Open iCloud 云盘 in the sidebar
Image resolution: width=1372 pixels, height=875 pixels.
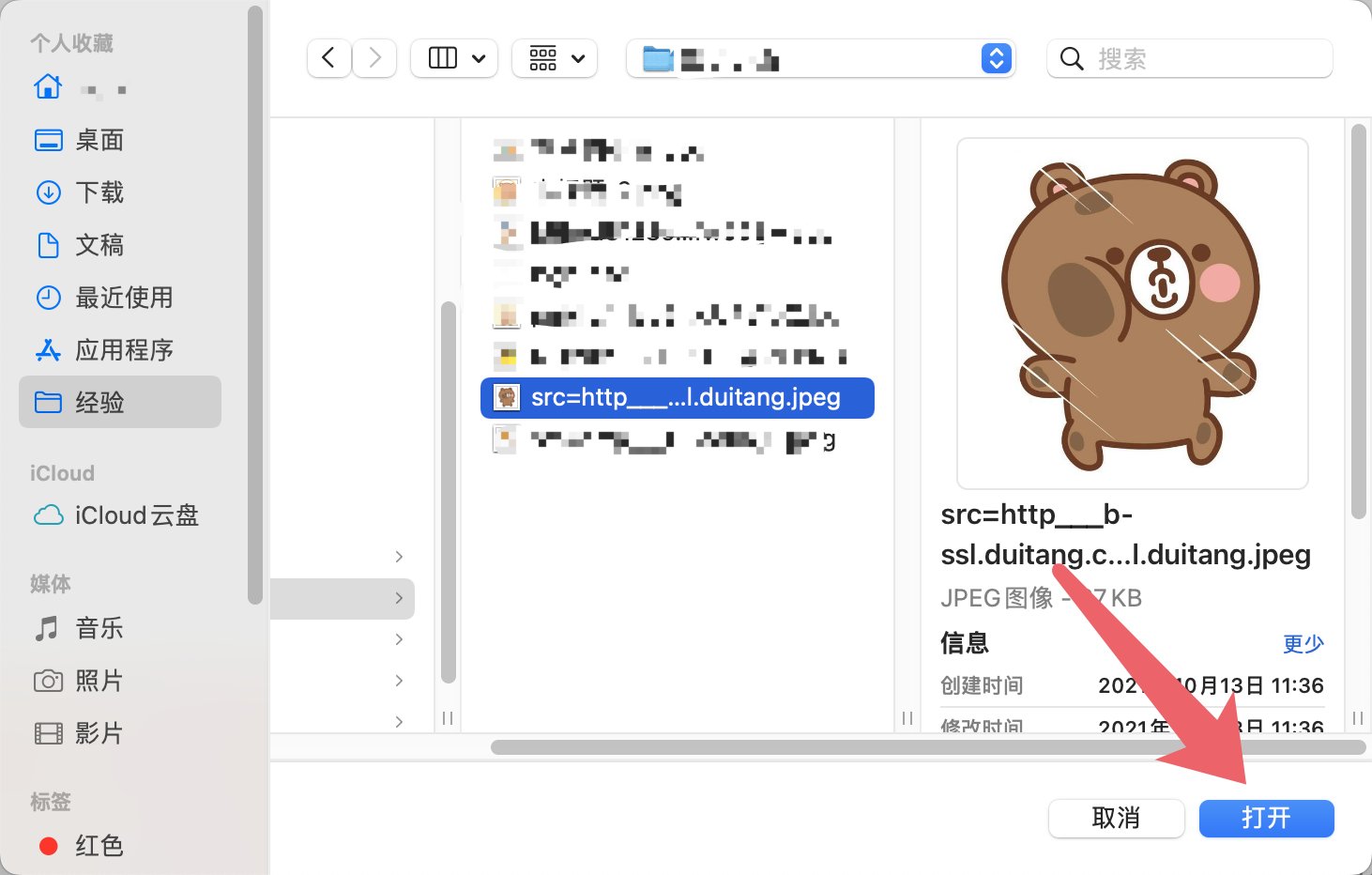tap(137, 515)
